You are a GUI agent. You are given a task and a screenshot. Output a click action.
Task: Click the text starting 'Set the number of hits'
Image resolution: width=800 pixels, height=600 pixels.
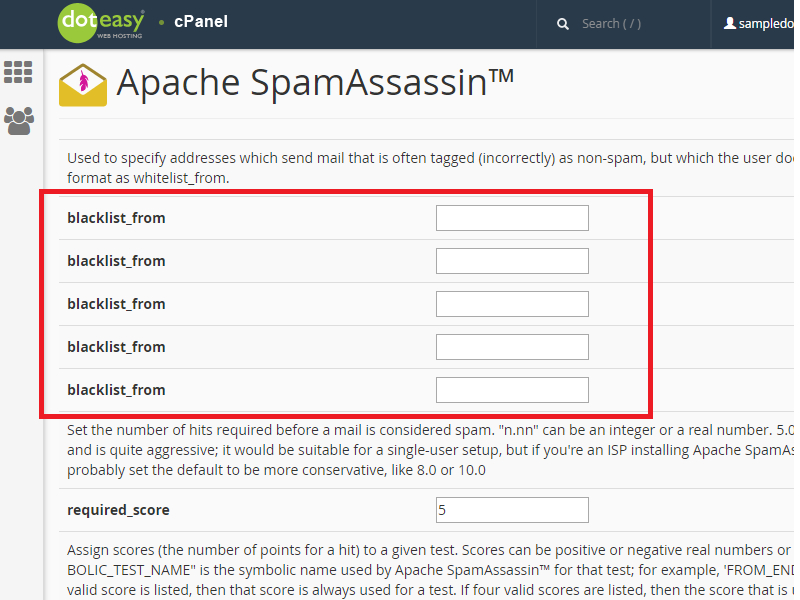coord(430,450)
